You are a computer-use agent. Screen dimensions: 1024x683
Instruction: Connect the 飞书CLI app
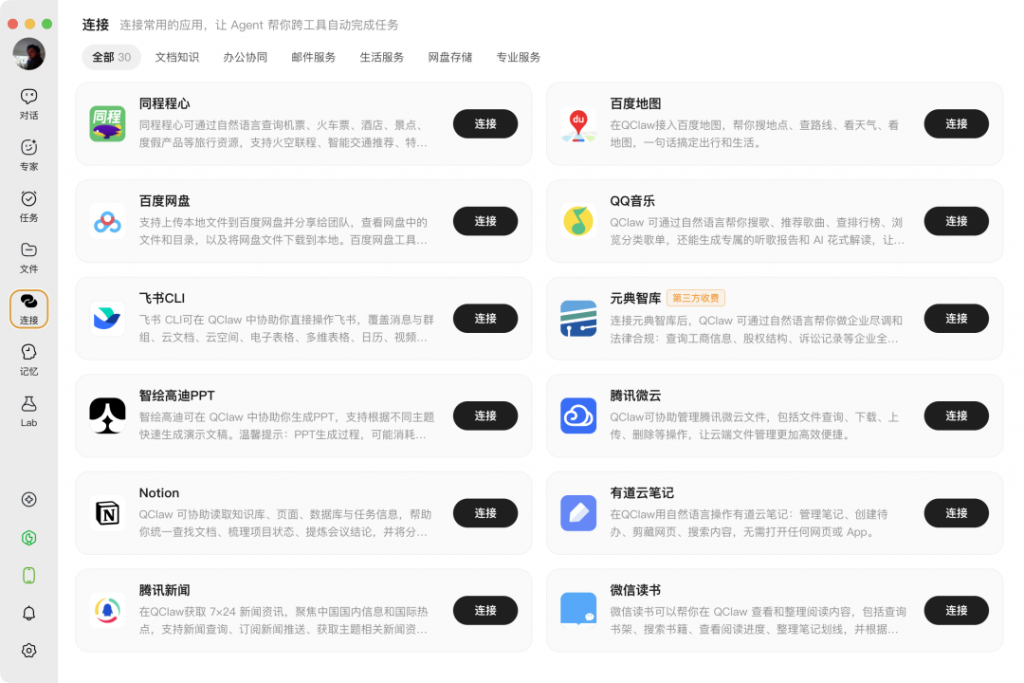(485, 318)
